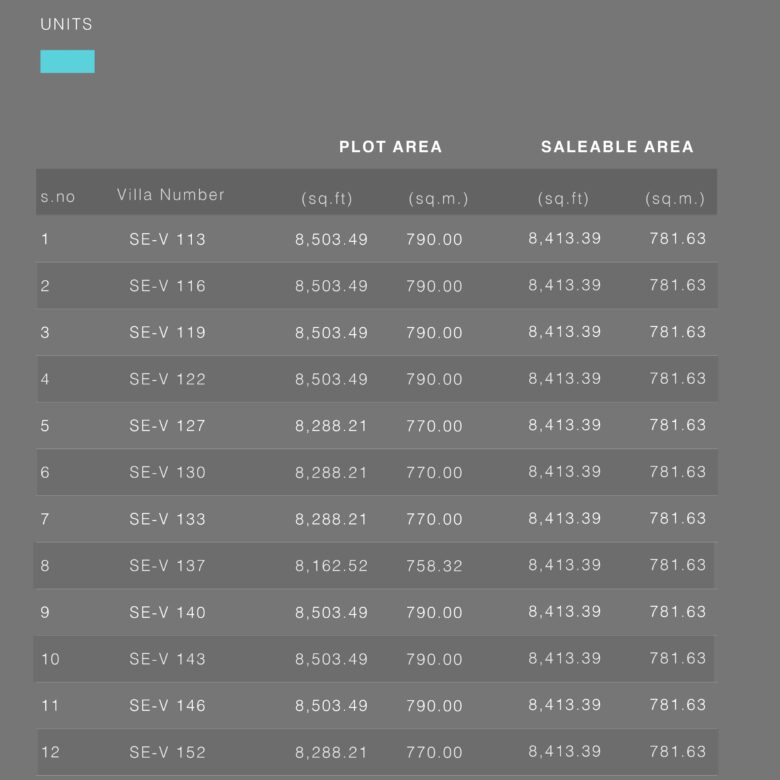Click the Villa Number column header
Image resolution: width=780 pixels, height=780 pixels.
[171, 195]
